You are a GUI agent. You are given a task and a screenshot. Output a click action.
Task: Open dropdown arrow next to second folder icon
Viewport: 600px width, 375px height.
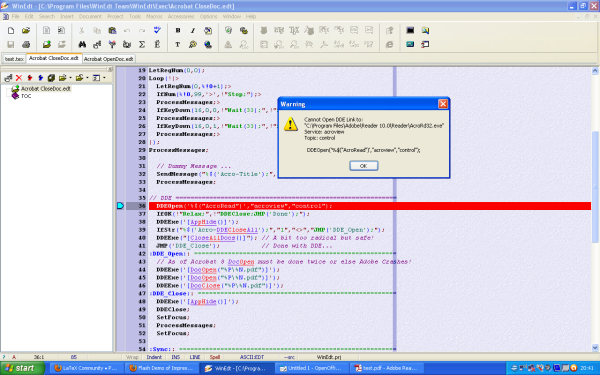point(87,78)
